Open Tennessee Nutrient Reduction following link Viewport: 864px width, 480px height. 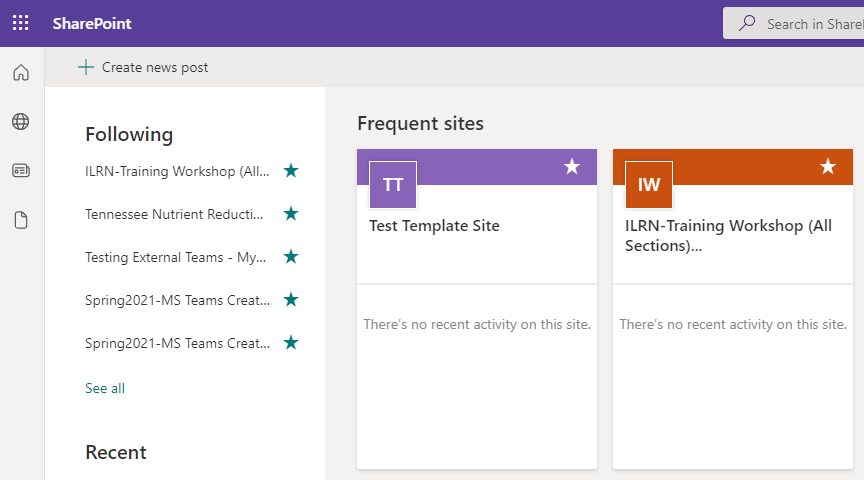(174, 214)
